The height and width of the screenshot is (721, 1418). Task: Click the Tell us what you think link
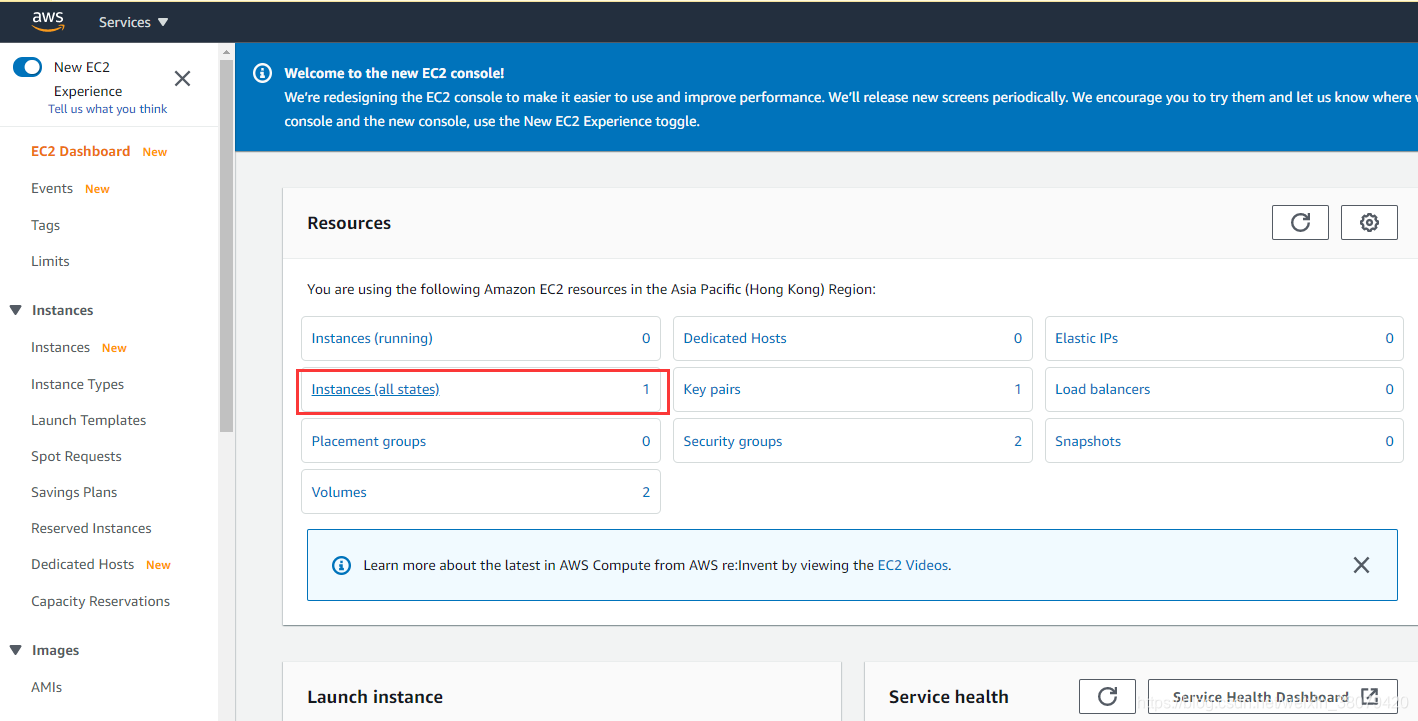(108, 109)
